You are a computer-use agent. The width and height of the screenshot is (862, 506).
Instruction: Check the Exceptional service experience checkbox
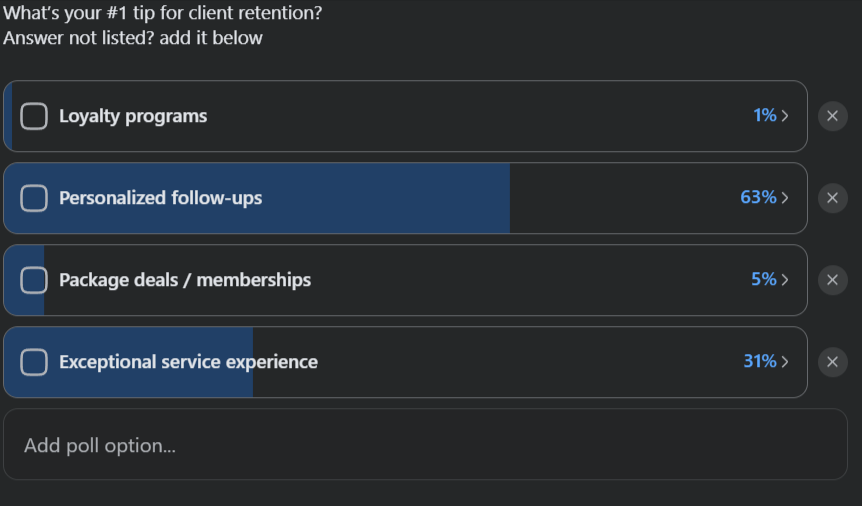[x=34, y=362]
